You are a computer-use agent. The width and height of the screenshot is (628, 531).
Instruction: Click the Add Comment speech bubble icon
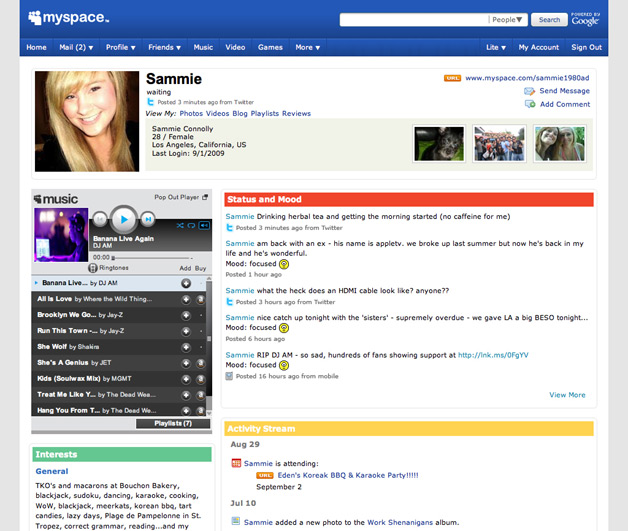(x=530, y=104)
